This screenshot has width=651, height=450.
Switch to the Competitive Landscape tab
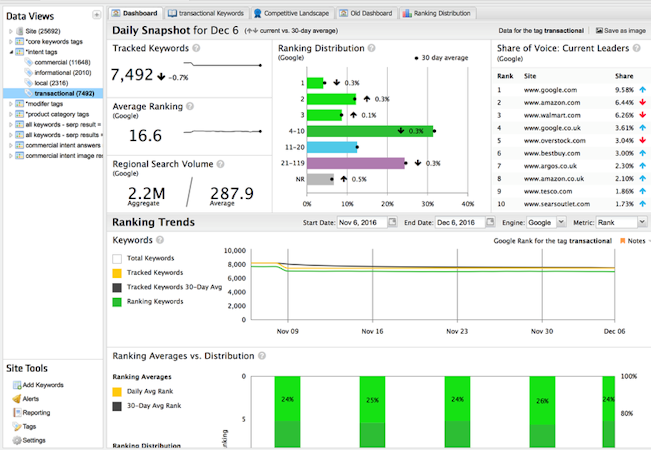[x=292, y=13]
